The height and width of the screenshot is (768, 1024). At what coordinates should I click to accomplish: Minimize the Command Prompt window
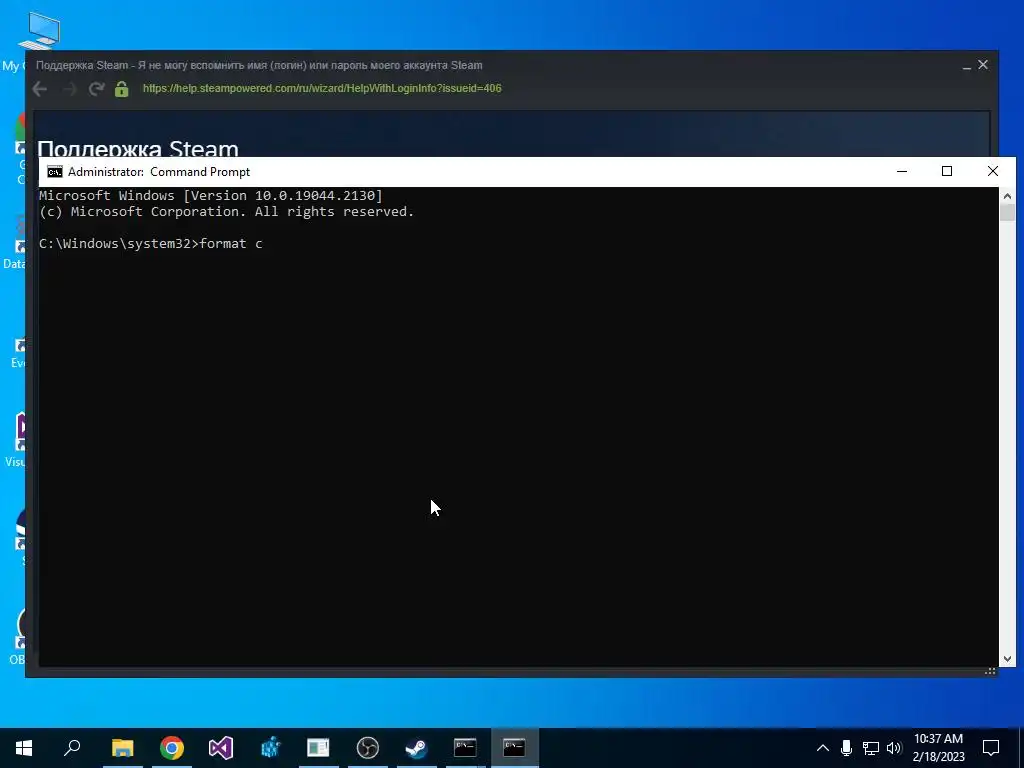point(902,172)
